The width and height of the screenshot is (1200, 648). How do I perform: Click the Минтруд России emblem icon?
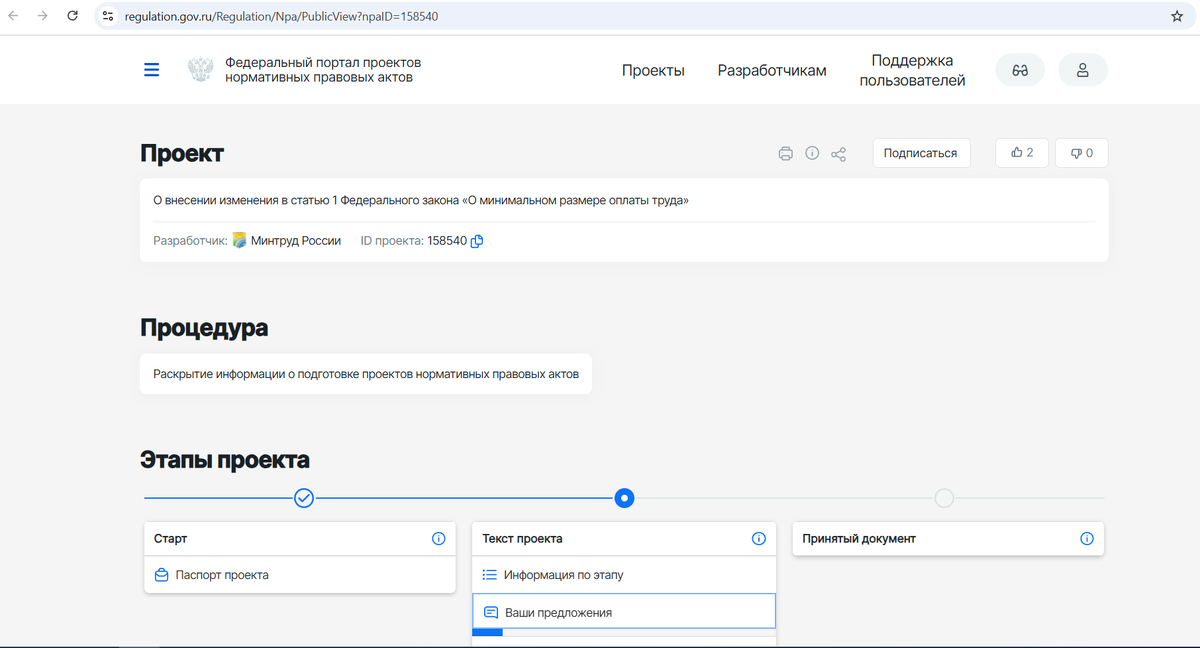pyautogui.click(x=239, y=240)
